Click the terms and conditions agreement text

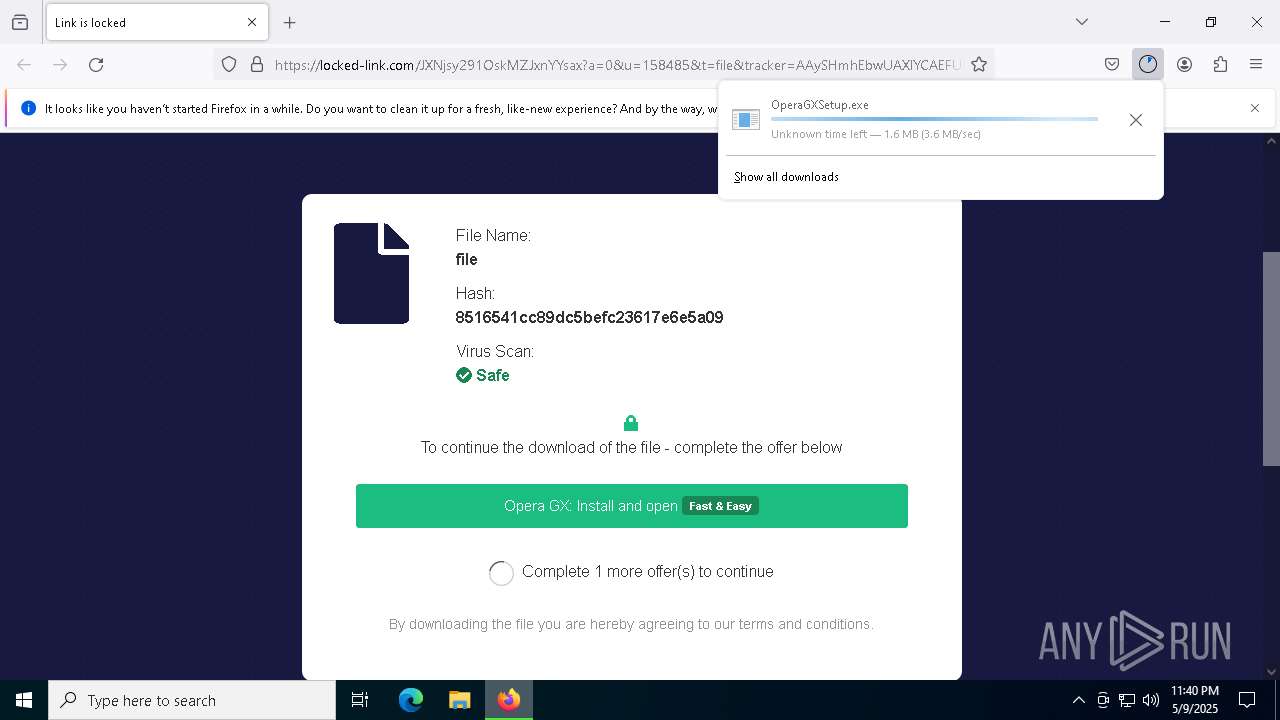pos(631,624)
